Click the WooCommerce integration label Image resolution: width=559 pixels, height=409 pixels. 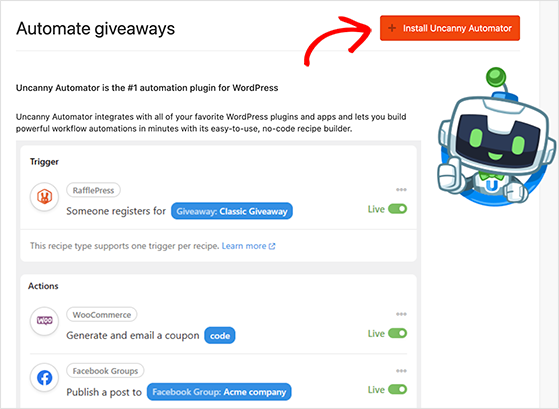point(102,315)
